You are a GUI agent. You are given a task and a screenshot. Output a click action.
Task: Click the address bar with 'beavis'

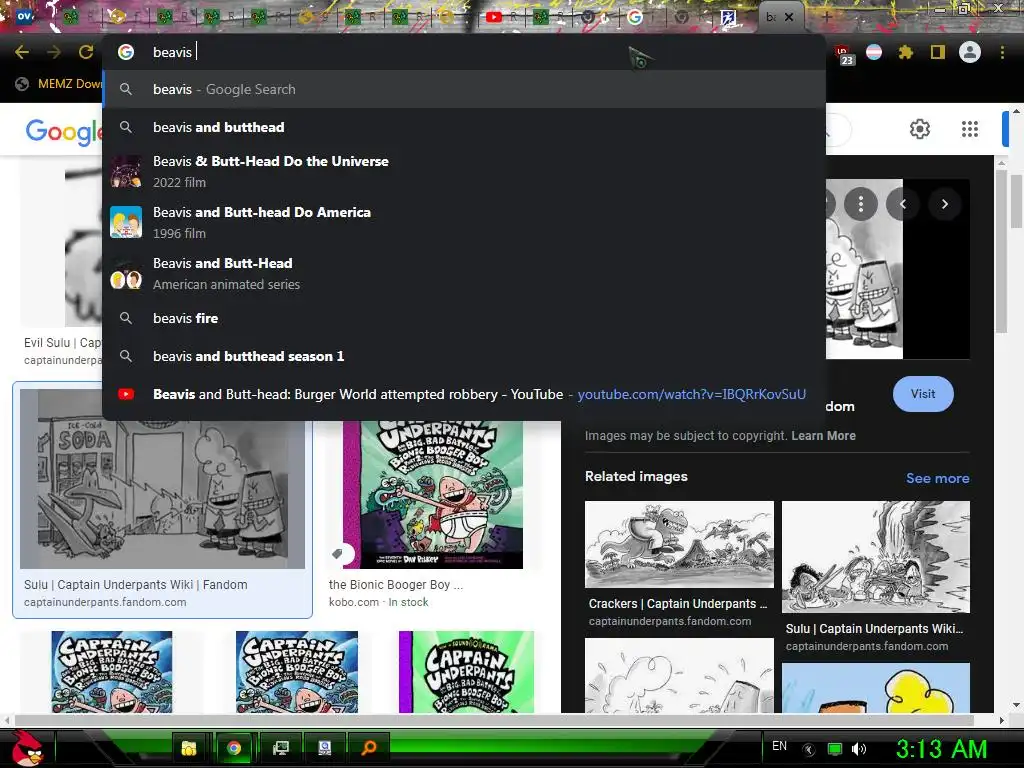[464, 52]
